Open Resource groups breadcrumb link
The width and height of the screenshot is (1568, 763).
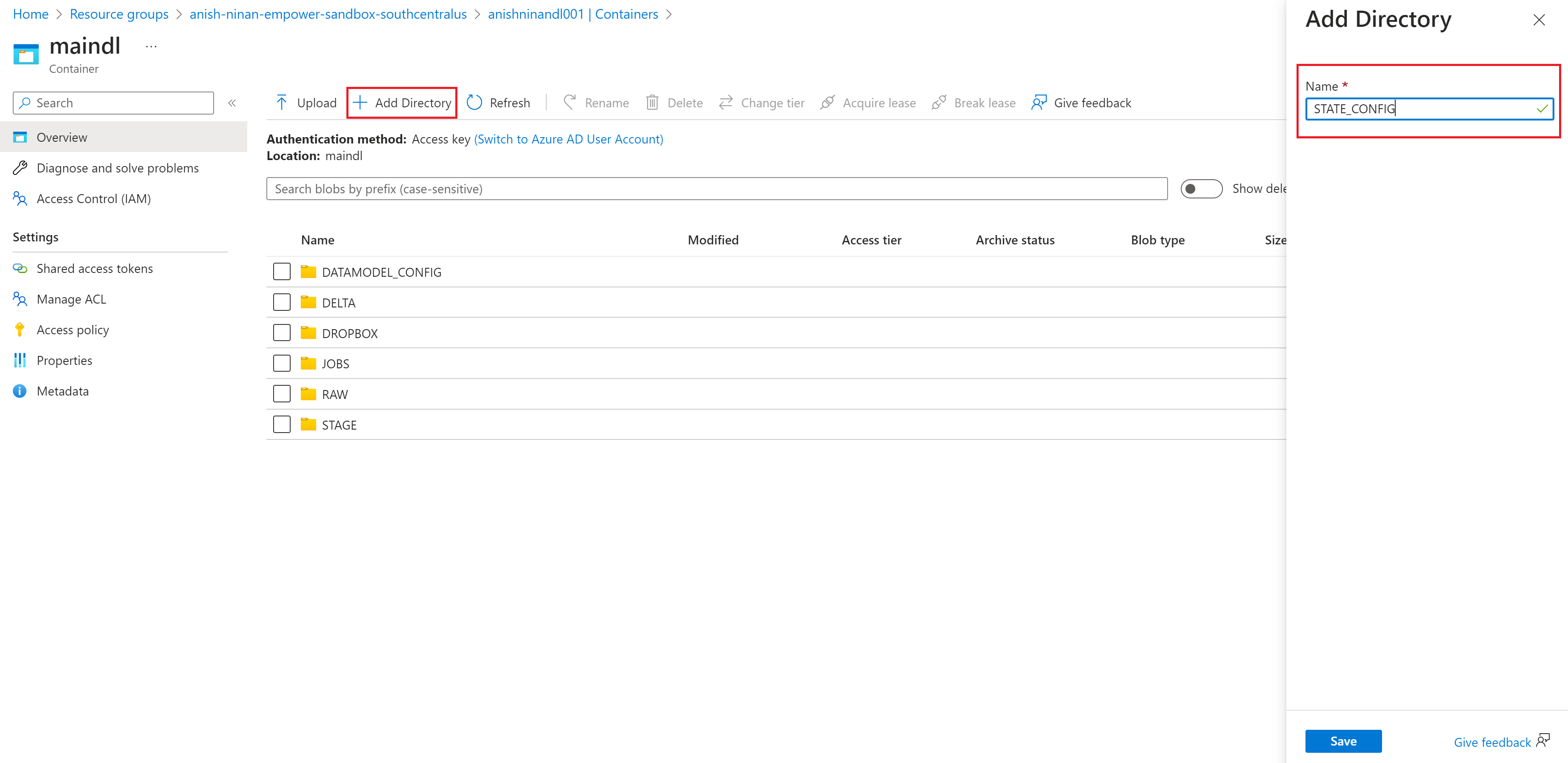[x=119, y=14]
